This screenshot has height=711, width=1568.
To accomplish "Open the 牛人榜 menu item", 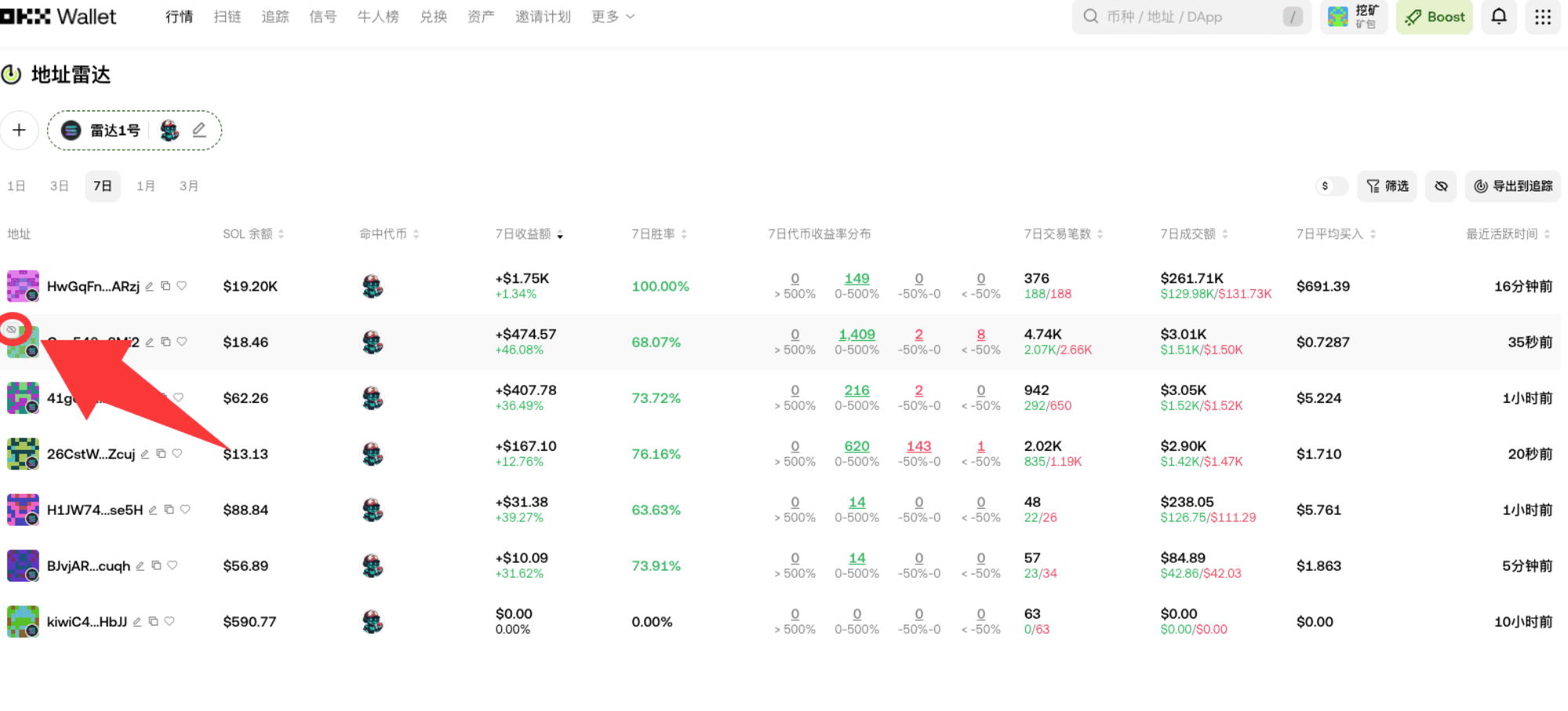I will pyautogui.click(x=377, y=16).
